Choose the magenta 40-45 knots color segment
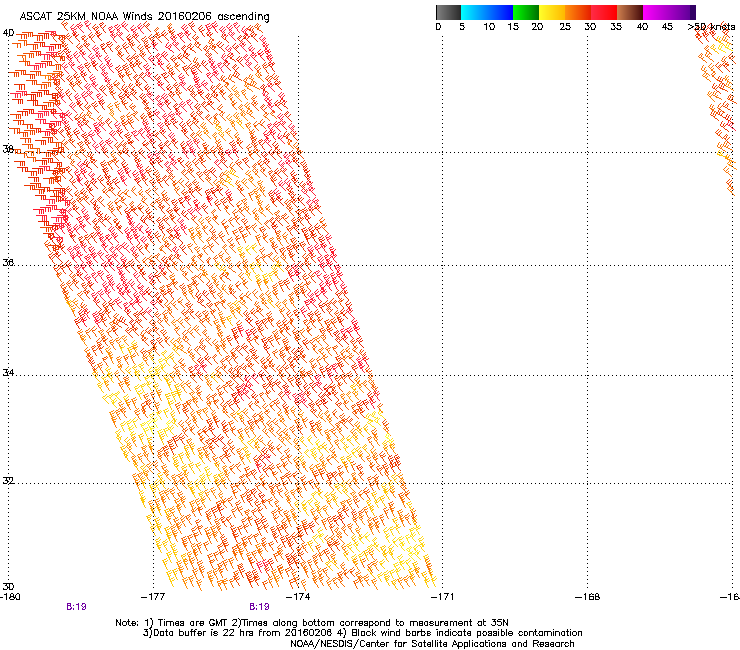Viewport: 740px width, 650px height. coord(656,12)
